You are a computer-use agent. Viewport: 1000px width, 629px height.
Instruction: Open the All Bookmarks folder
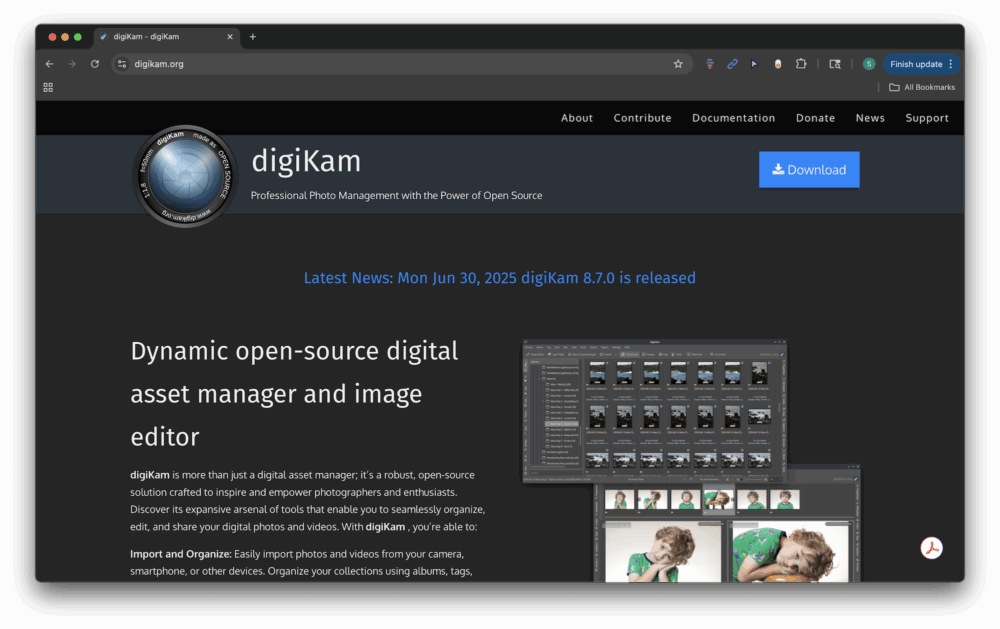tap(921, 87)
